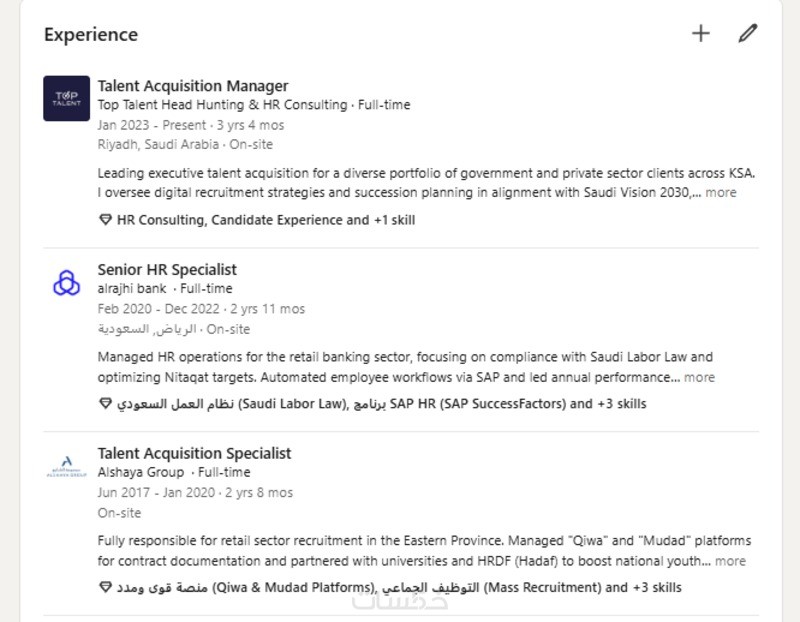800x622 pixels.
Task: Open the alrajhi bank logo
Action: [66, 283]
